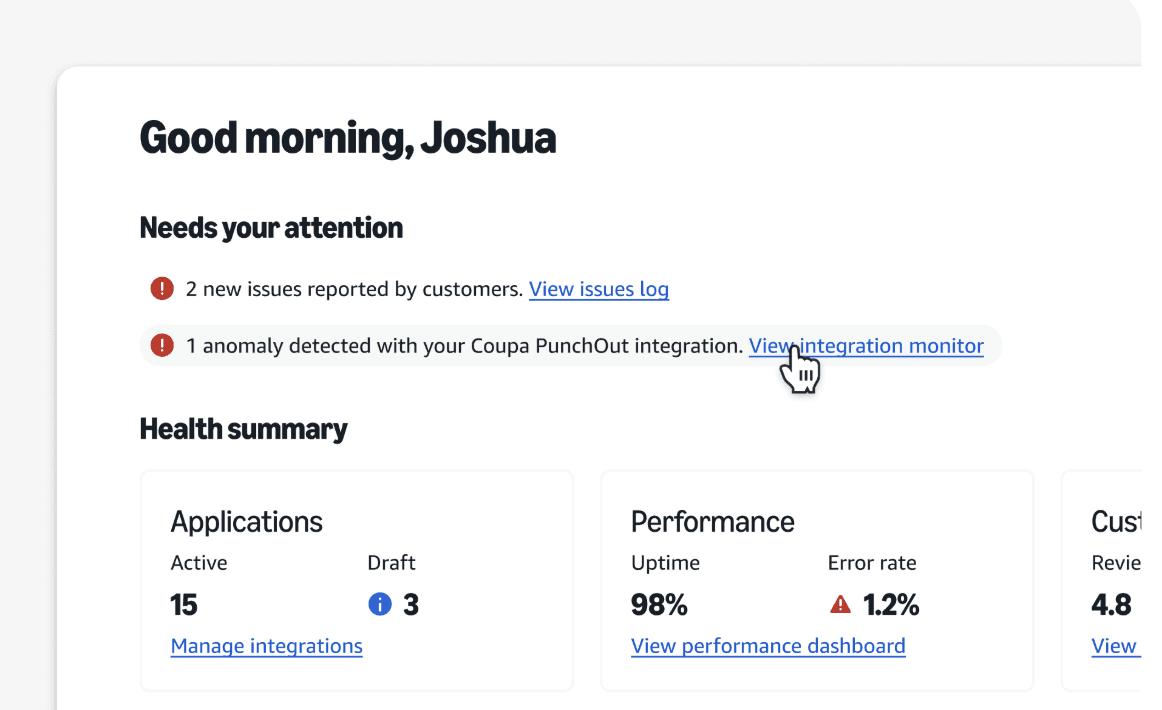This screenshot has height=710, width=1162.
Task: Open the View issues log link
Action: (598, 289)
